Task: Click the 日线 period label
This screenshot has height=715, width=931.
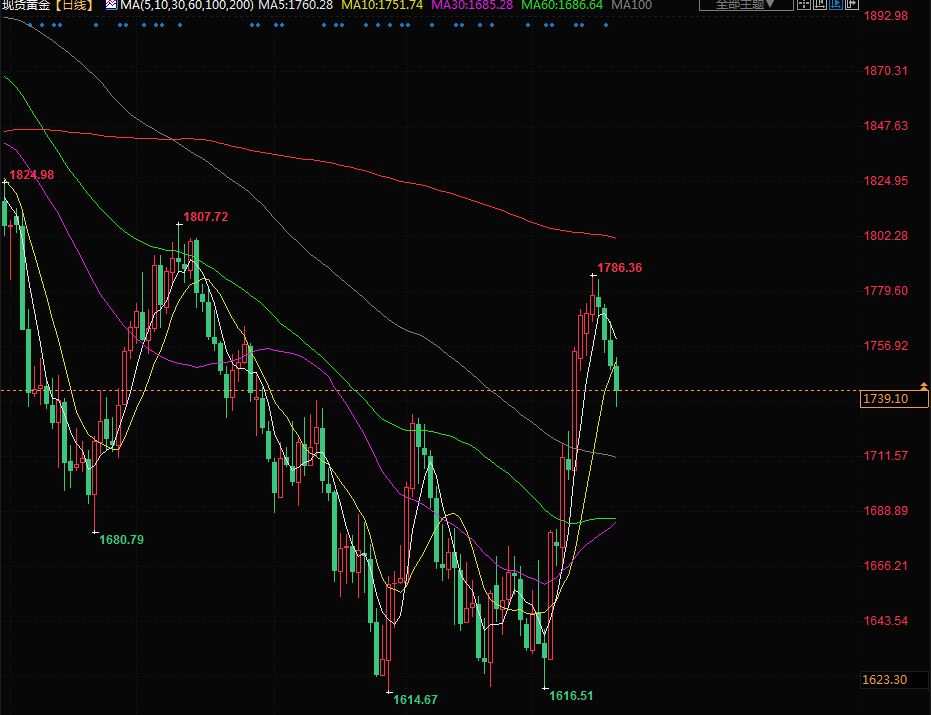Action: click(75, 5)
